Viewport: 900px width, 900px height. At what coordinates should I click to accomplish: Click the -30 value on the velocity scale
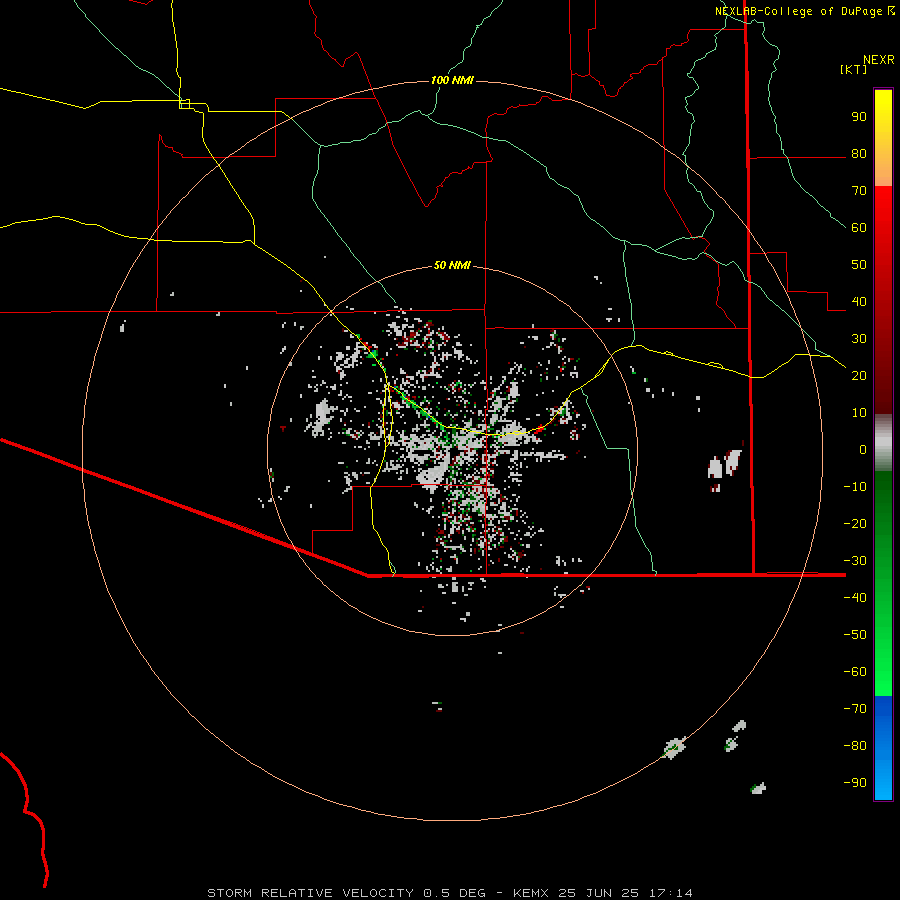855,561
